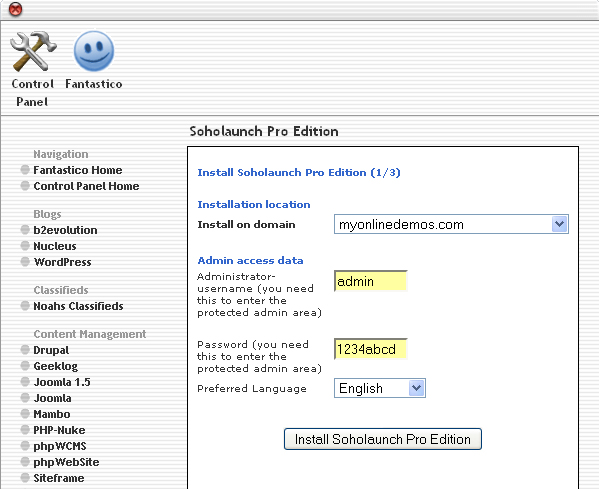Select Siteframe sidebar link
This screenshot has height=489, width=599.
(59, 478)
